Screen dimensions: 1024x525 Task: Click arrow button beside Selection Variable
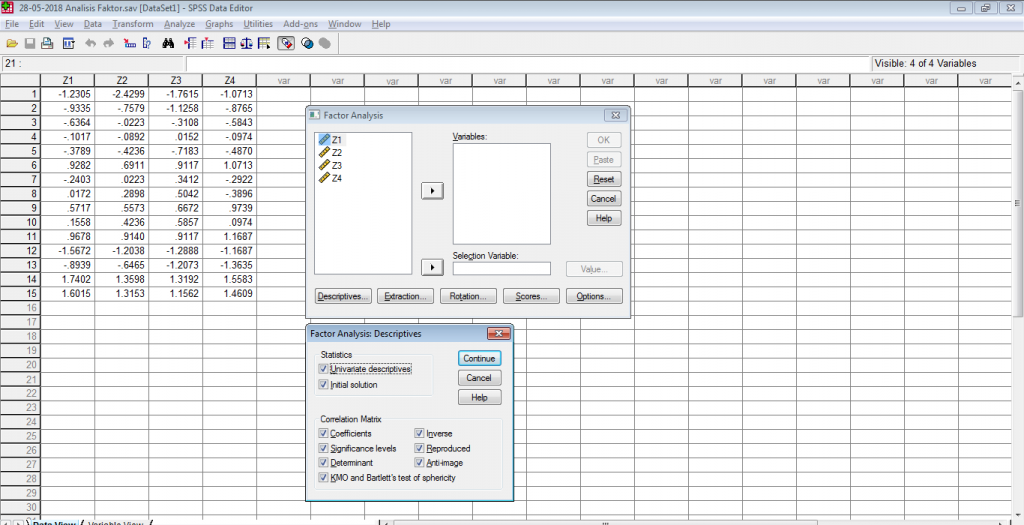pyautogui.click(x=432, y=267)
